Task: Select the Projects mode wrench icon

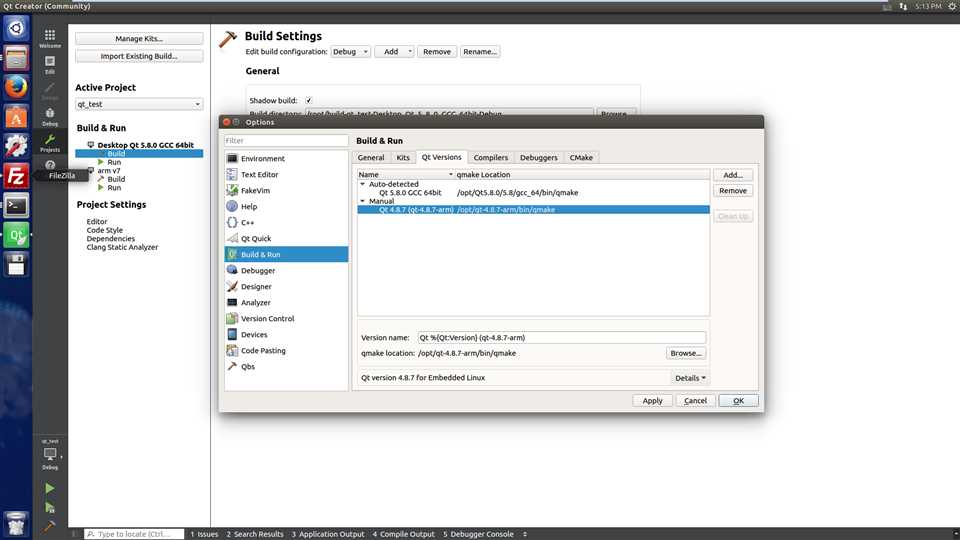Action: [50, 143]
